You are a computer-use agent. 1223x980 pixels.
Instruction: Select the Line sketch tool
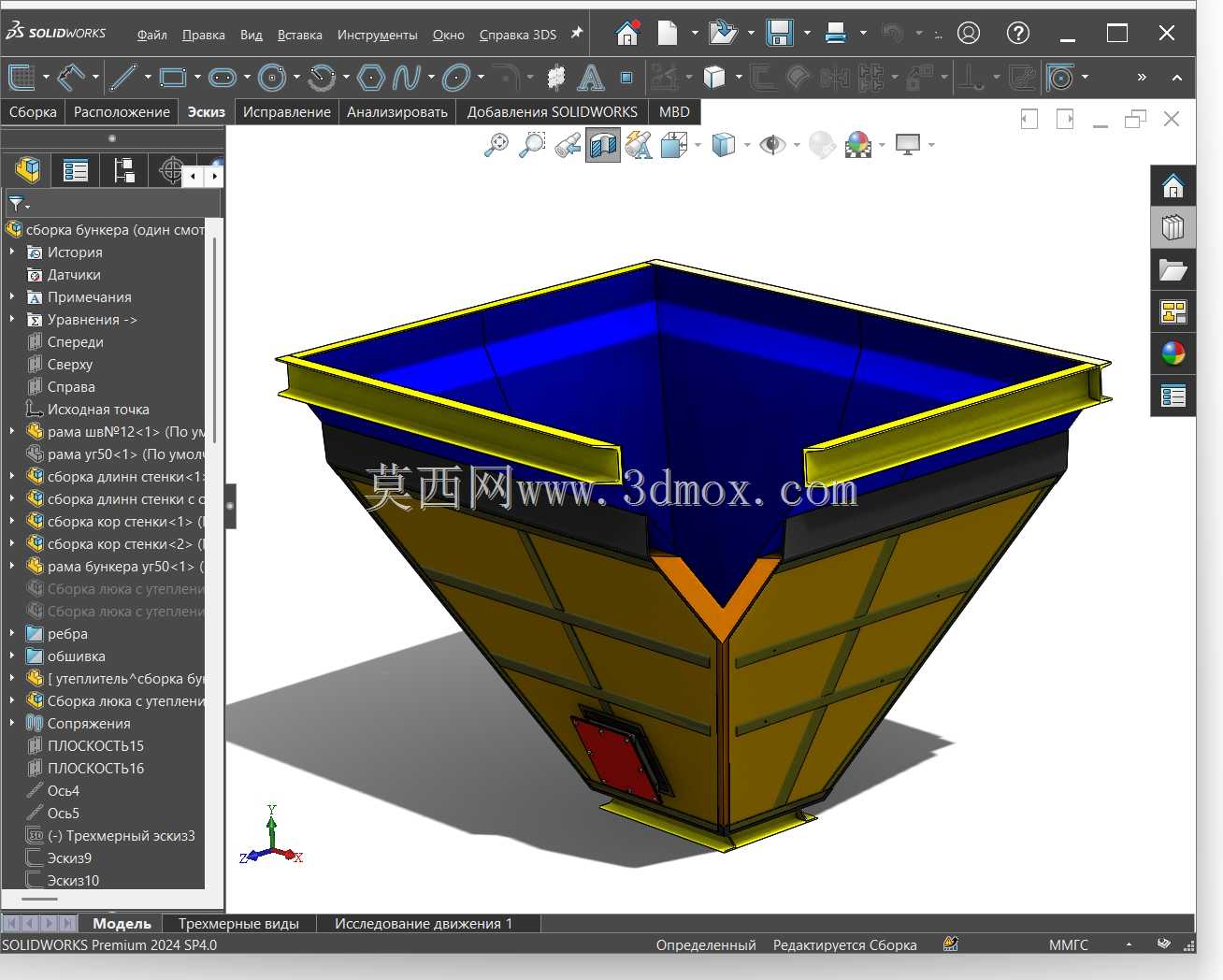[x=123, y=77]
